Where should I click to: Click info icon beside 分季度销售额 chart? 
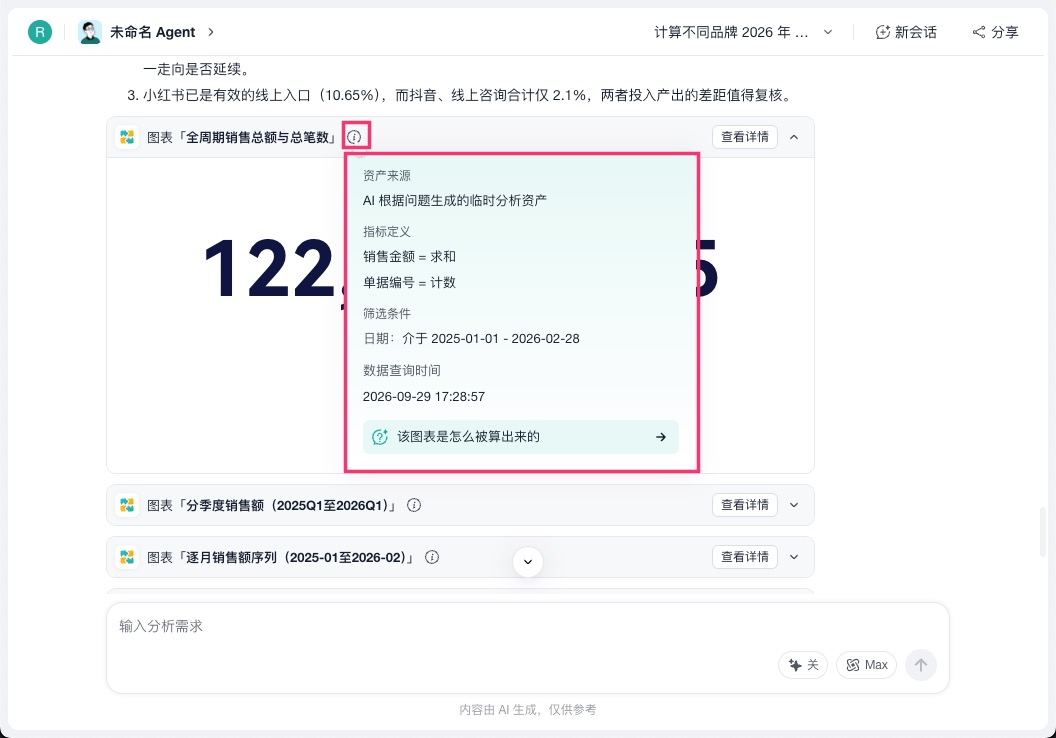click(414, 505)
